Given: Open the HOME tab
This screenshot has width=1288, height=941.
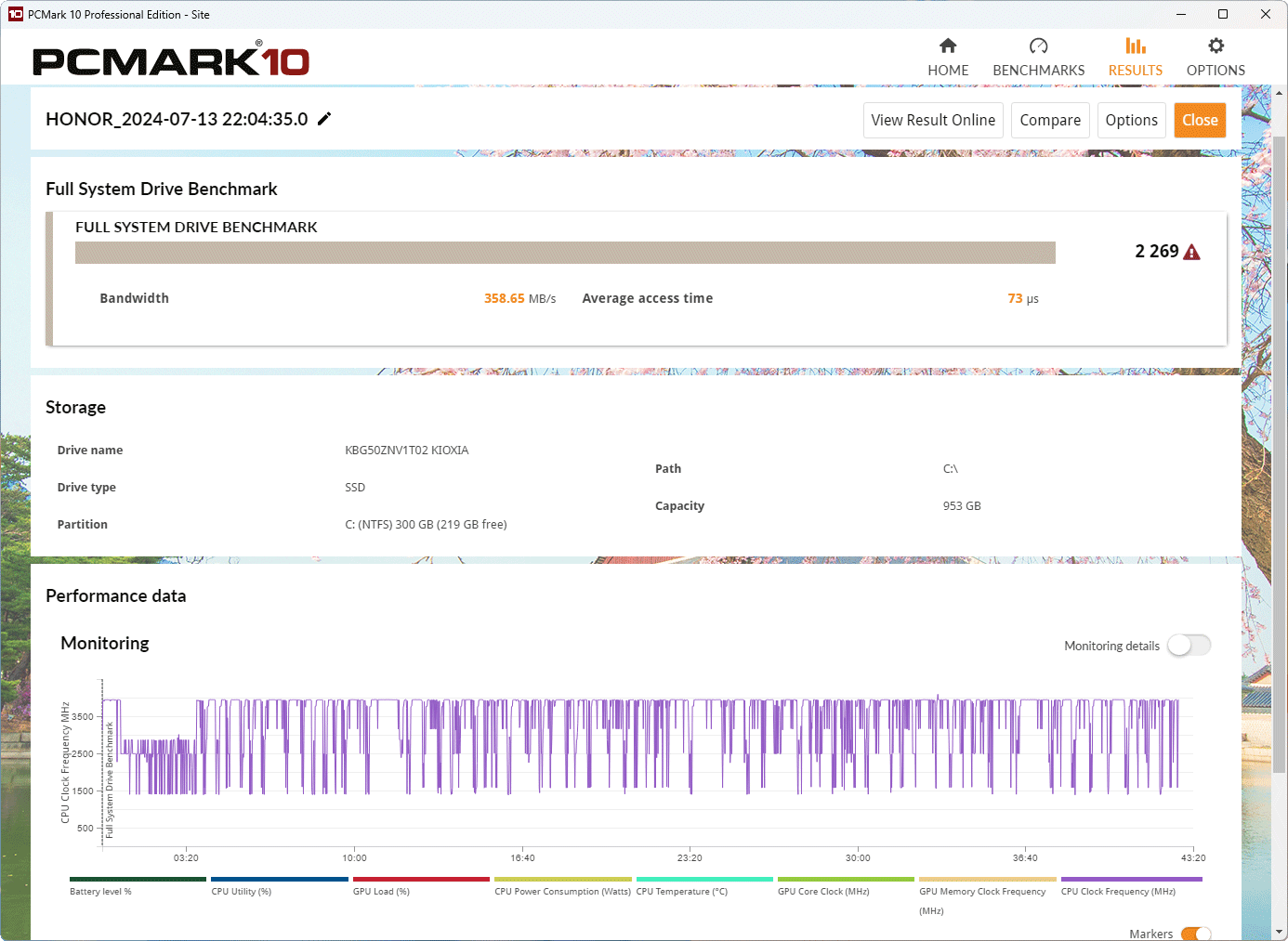Looking at the screenshot, I should tap(948, 58).
